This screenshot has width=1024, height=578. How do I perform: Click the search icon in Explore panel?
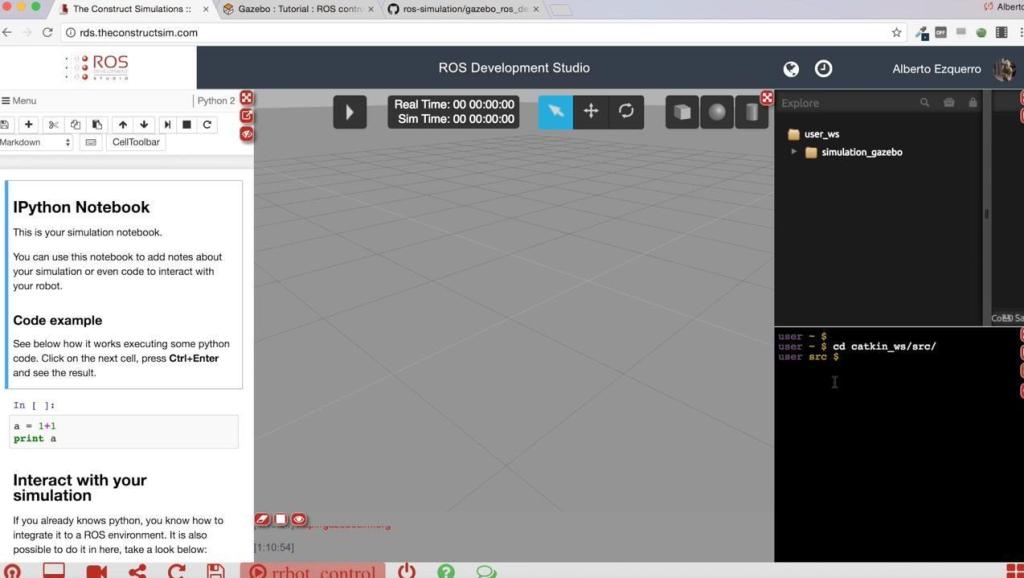coord(925,103)
